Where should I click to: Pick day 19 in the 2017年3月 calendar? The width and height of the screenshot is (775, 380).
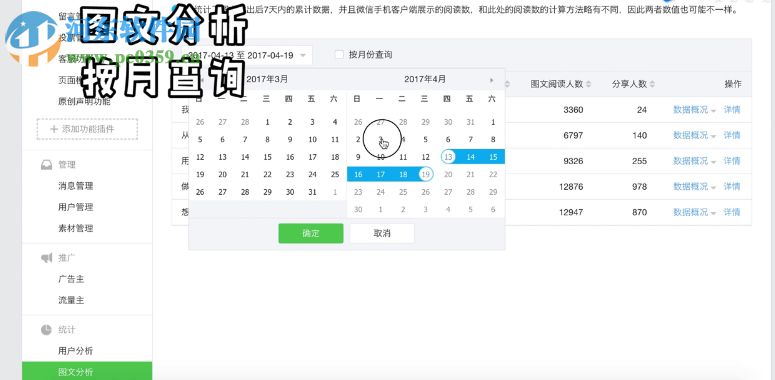coord(200,175)
